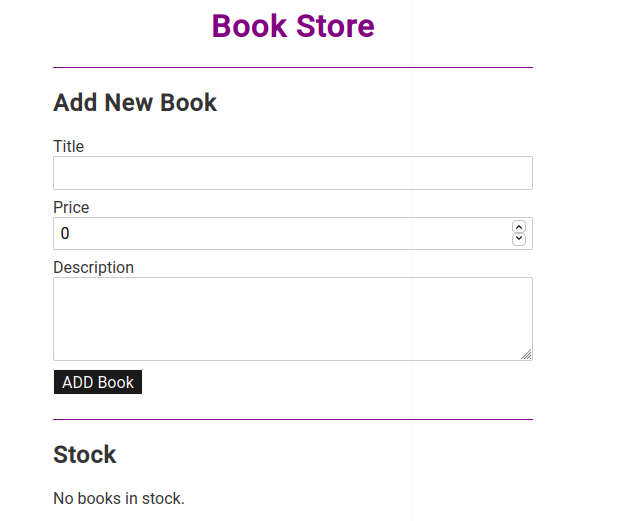
Task: Click the purple Book Store heading
Action: [x=293, y=26]
